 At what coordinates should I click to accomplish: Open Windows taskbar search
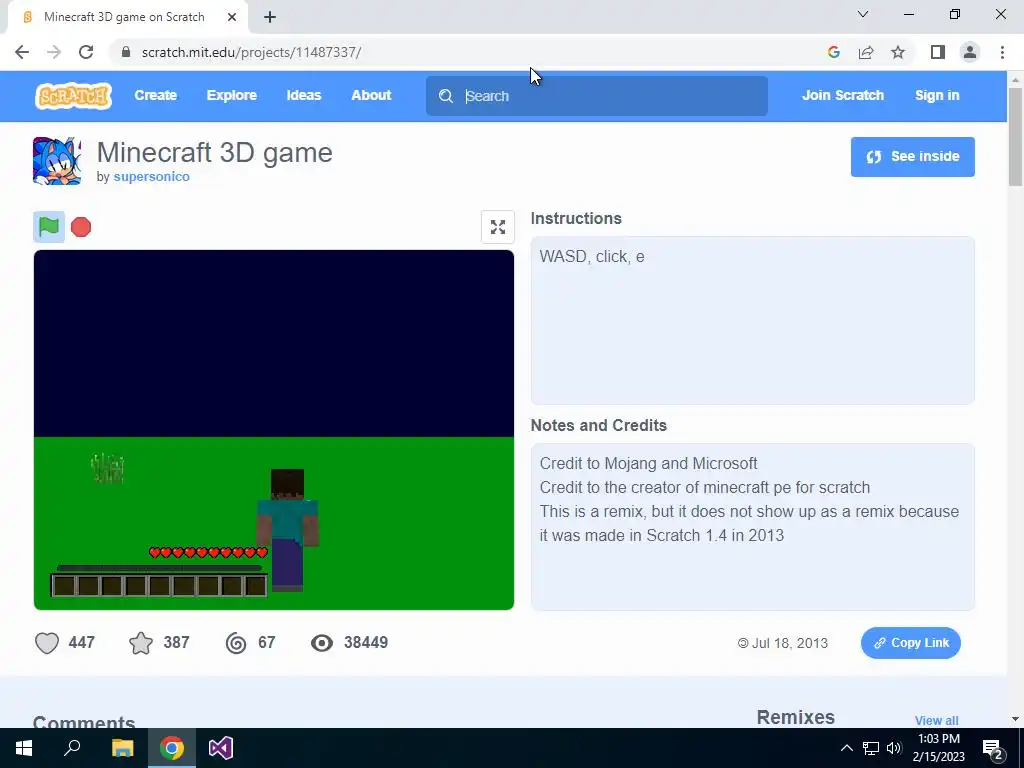[72, 748]
